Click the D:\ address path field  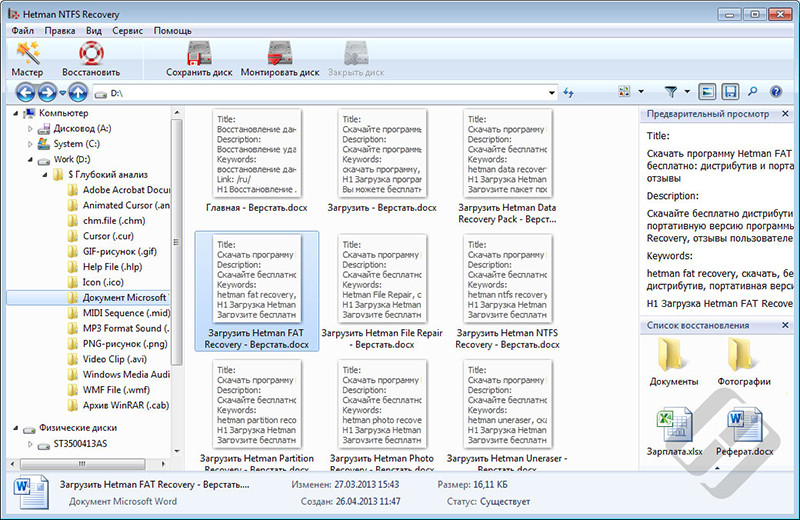[x=327, y=93]
